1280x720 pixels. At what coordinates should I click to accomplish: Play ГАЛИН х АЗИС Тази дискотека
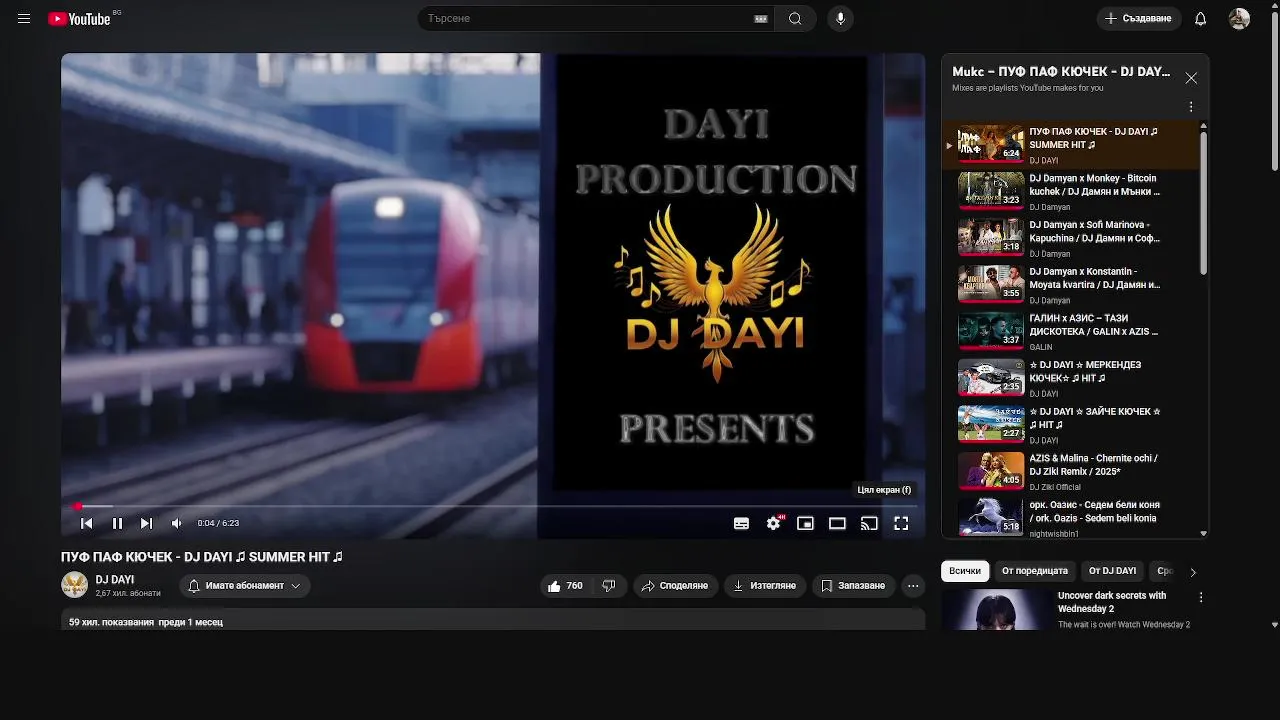click(x=1070, y=332)
